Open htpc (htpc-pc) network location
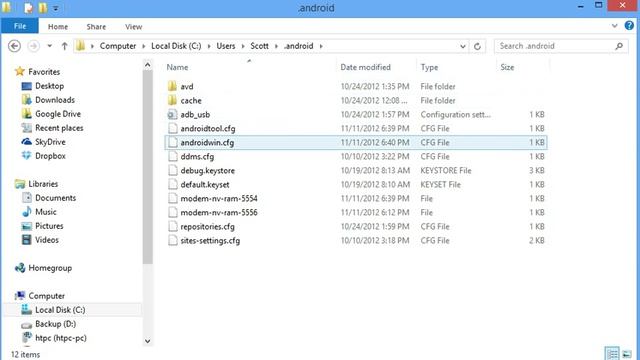 [60, 338]
